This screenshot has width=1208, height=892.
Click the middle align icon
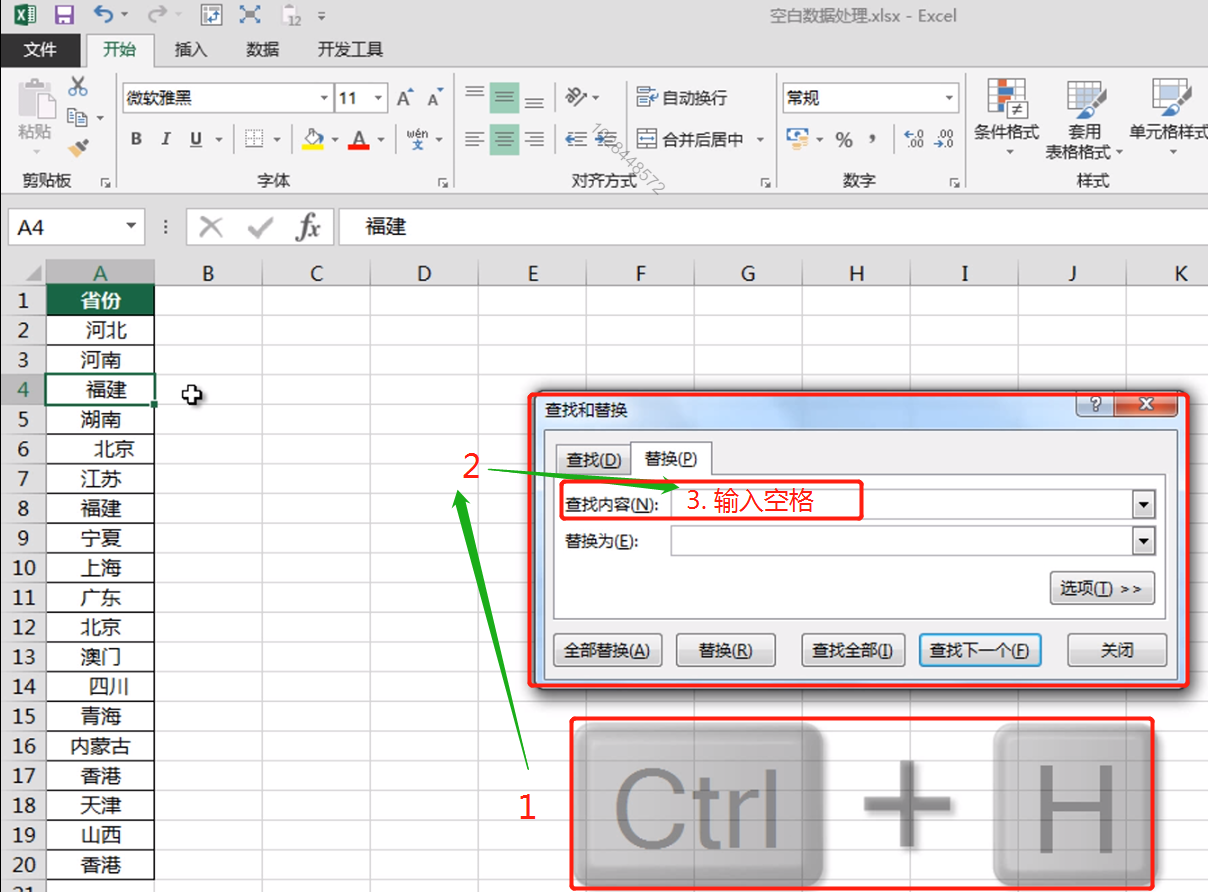504,97
